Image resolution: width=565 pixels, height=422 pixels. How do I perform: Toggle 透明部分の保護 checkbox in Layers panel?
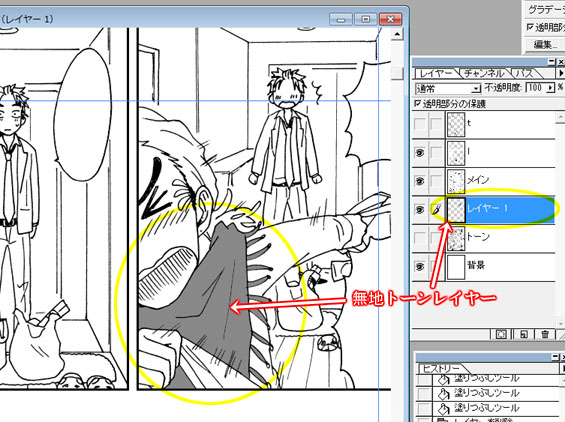click(418, 104)
